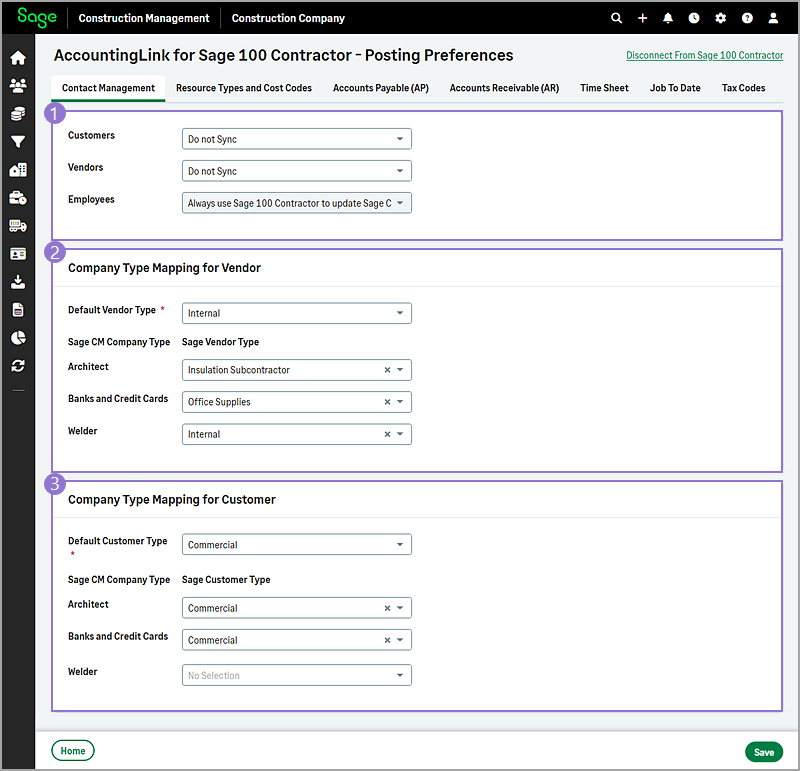Click the green Save button

point(763,752)
